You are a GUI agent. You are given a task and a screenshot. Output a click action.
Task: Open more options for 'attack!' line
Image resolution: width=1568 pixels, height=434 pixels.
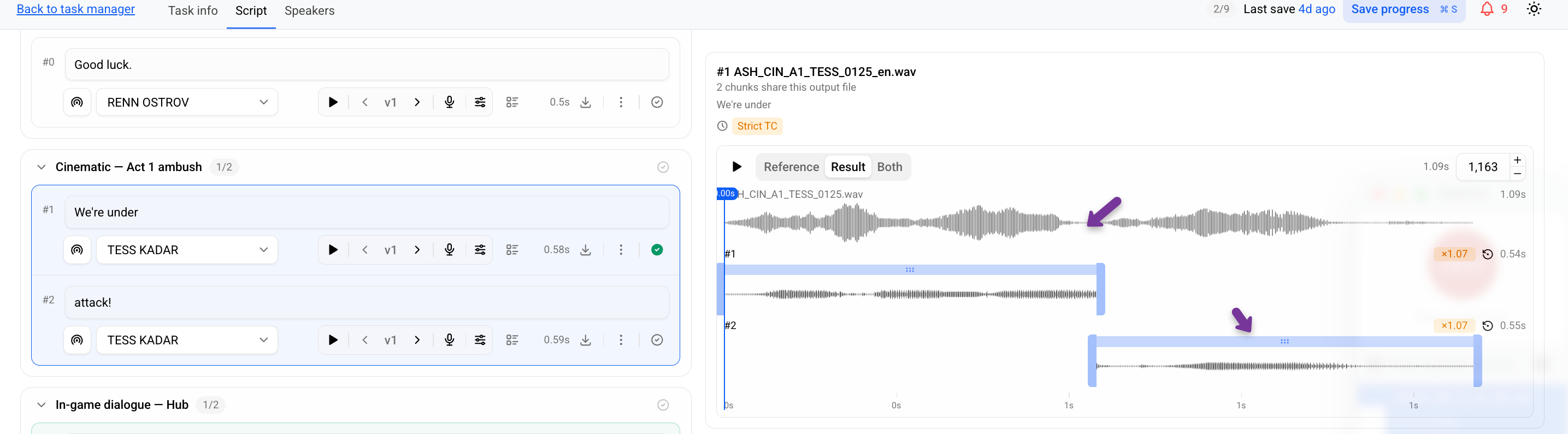(x=621, y=339)
